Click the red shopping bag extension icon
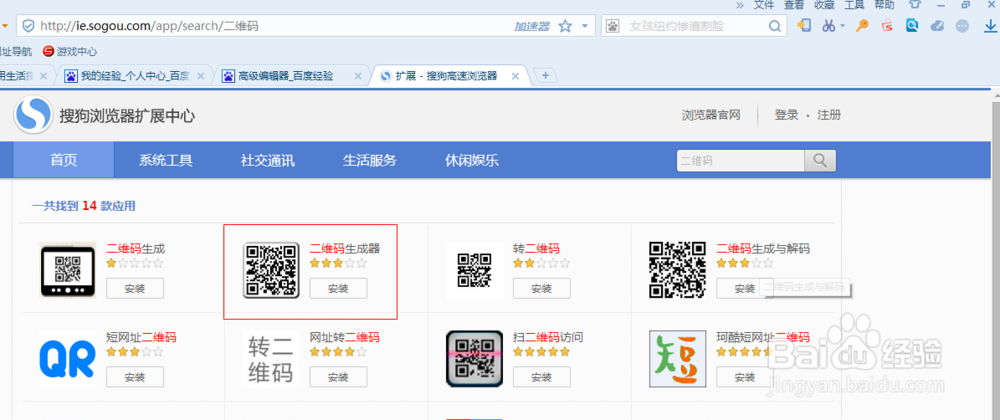 [x=887, y=26]
